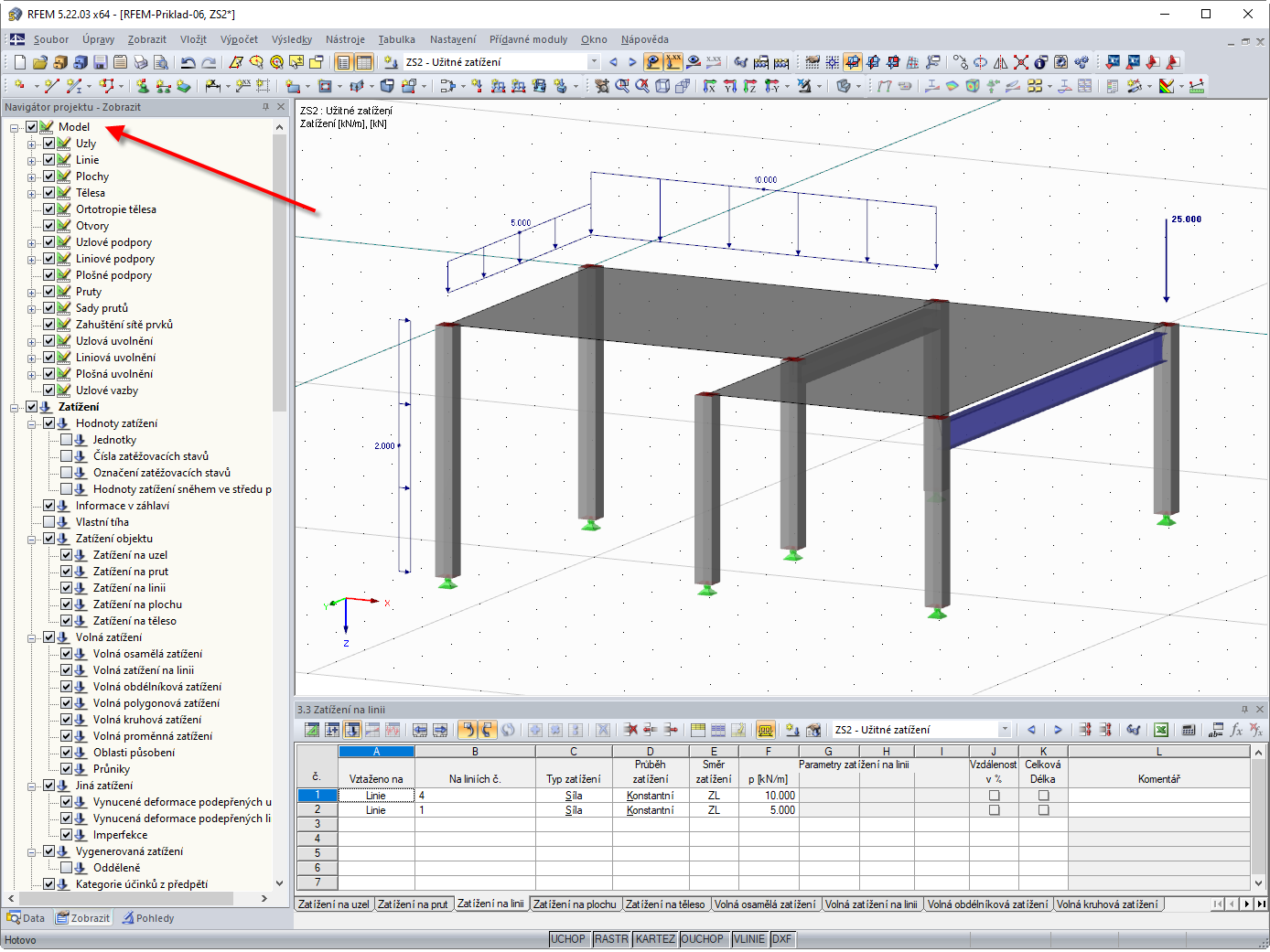Toggle the Plochy visibility checkbox
Screen dimensions: 1270x952
[x=49, y=176]
